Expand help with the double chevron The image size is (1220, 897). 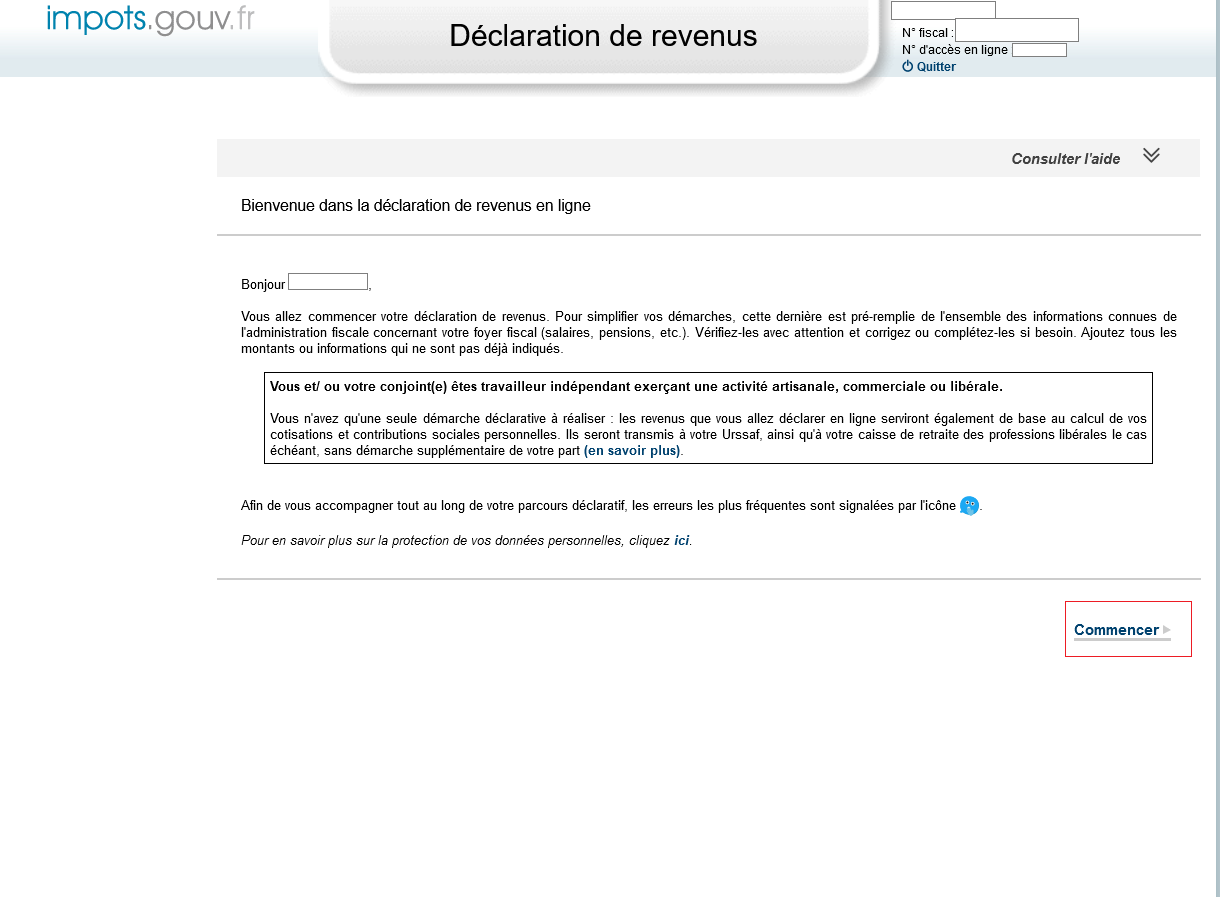1151,156
